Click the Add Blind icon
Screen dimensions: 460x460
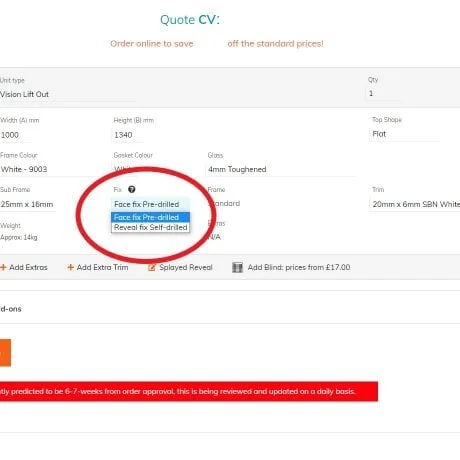pyautogui.click(x=237, y=267)
